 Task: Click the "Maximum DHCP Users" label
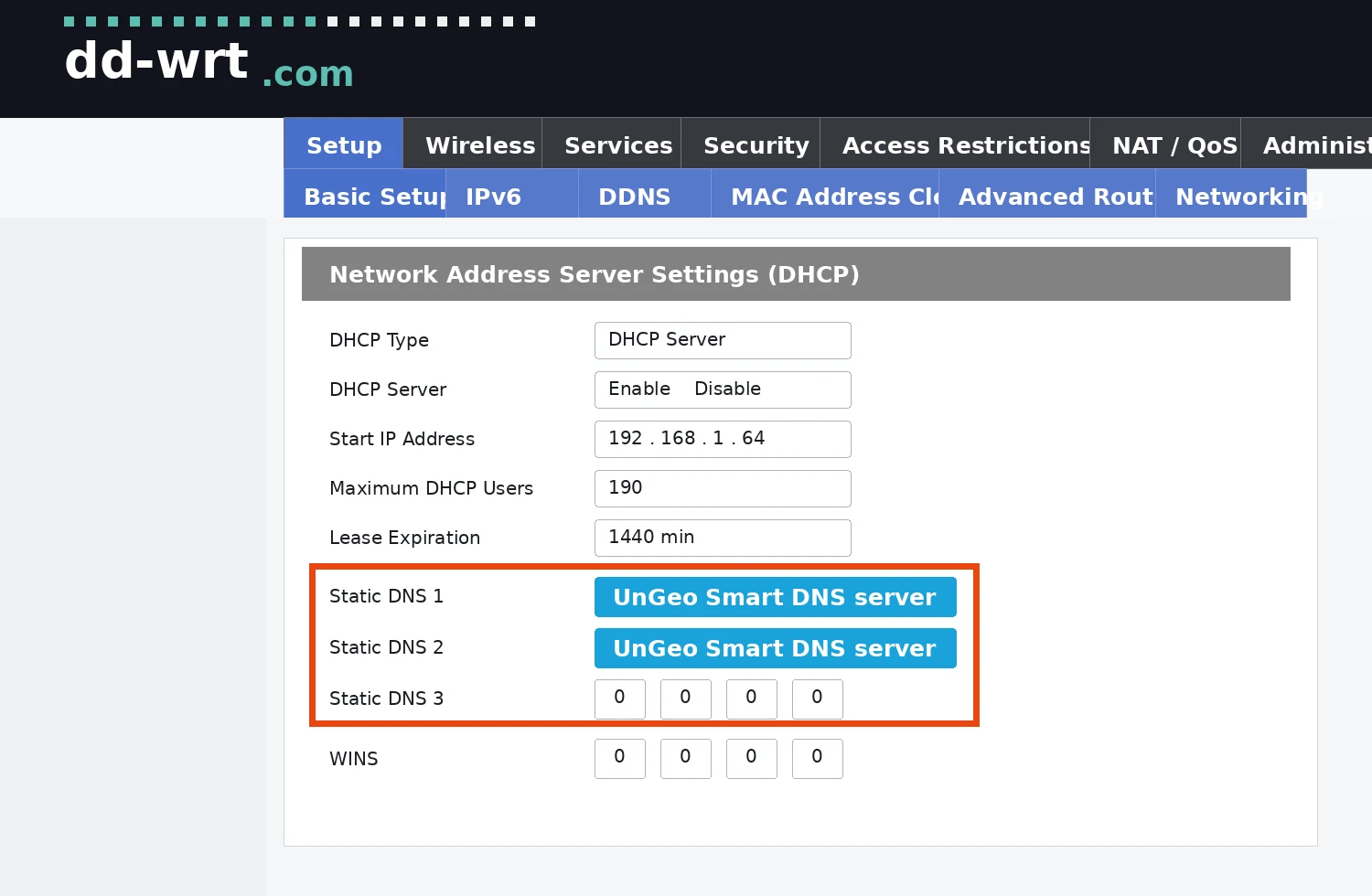coord(431,488)
